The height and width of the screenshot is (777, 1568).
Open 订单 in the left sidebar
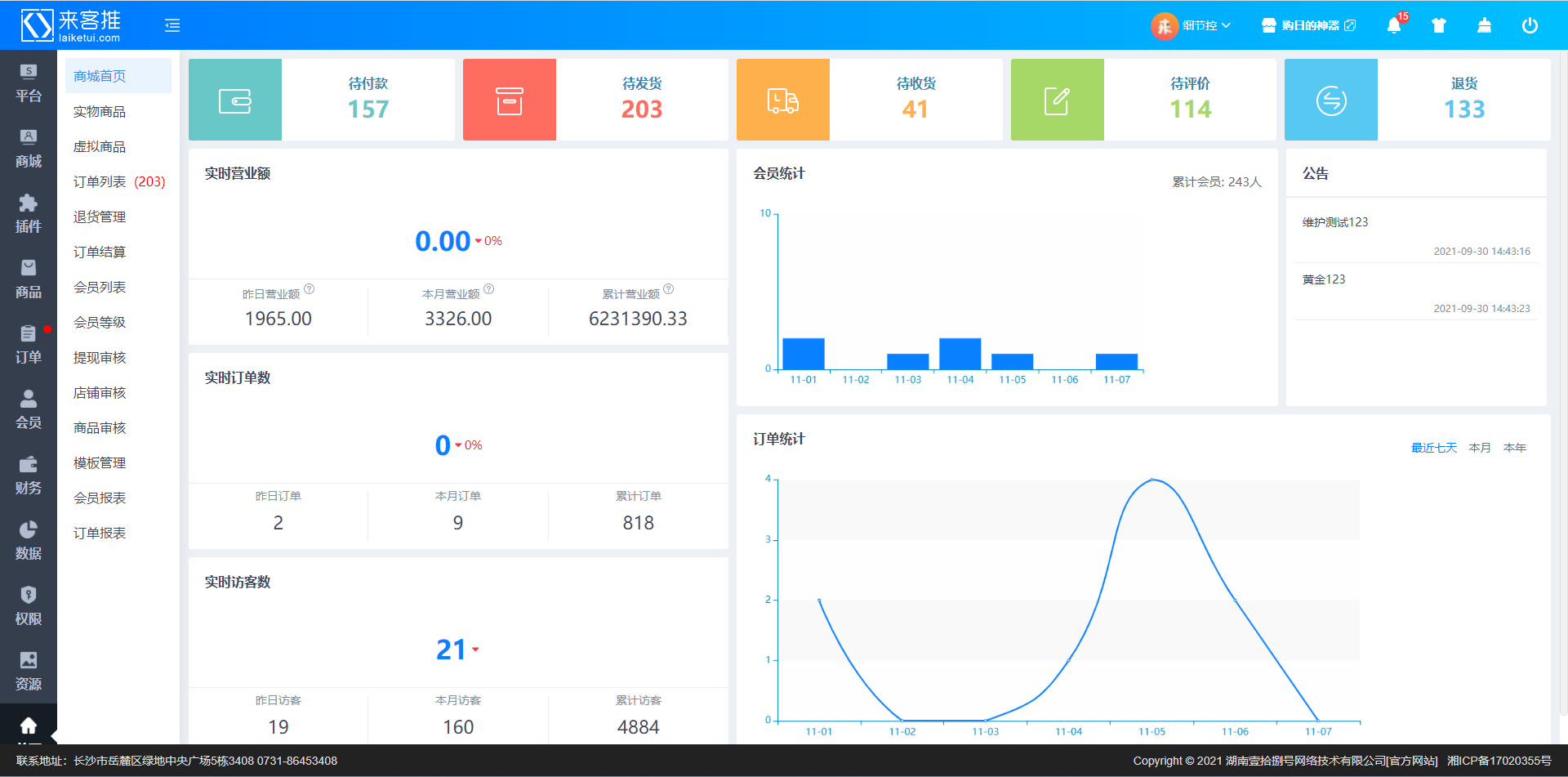tap(29, 345)
